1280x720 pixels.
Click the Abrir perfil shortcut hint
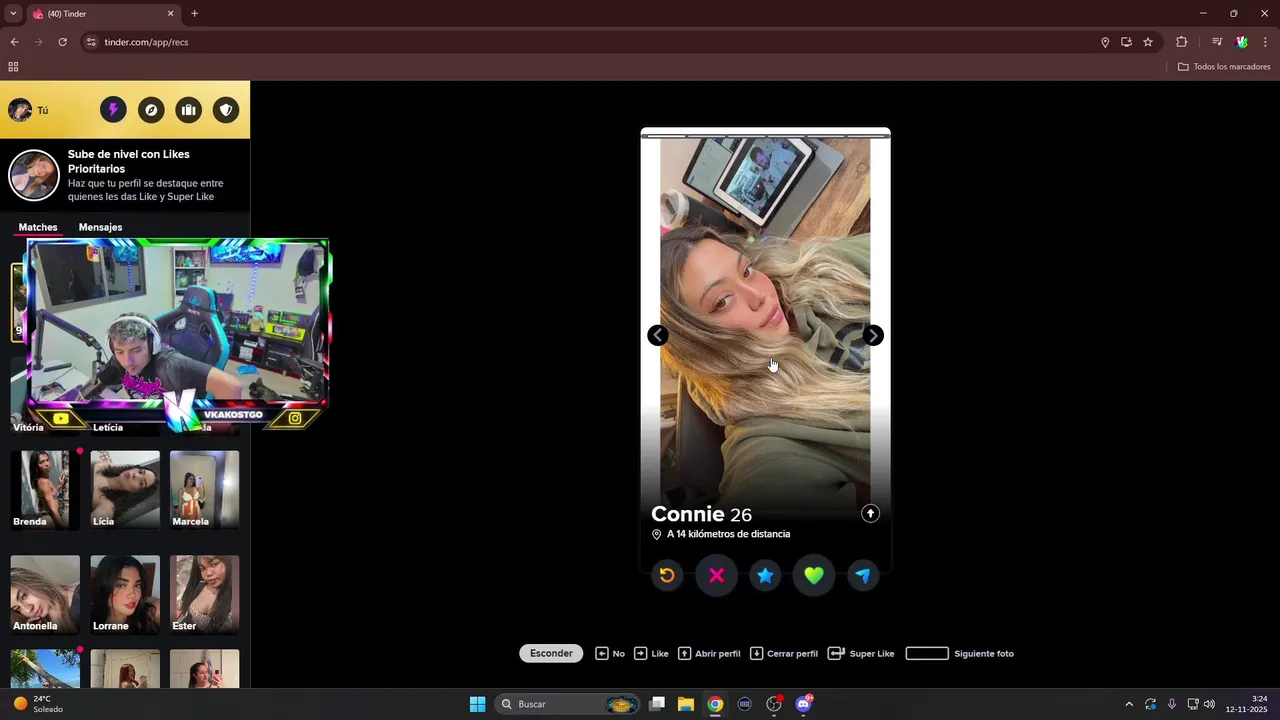click(x=709, y=653)
